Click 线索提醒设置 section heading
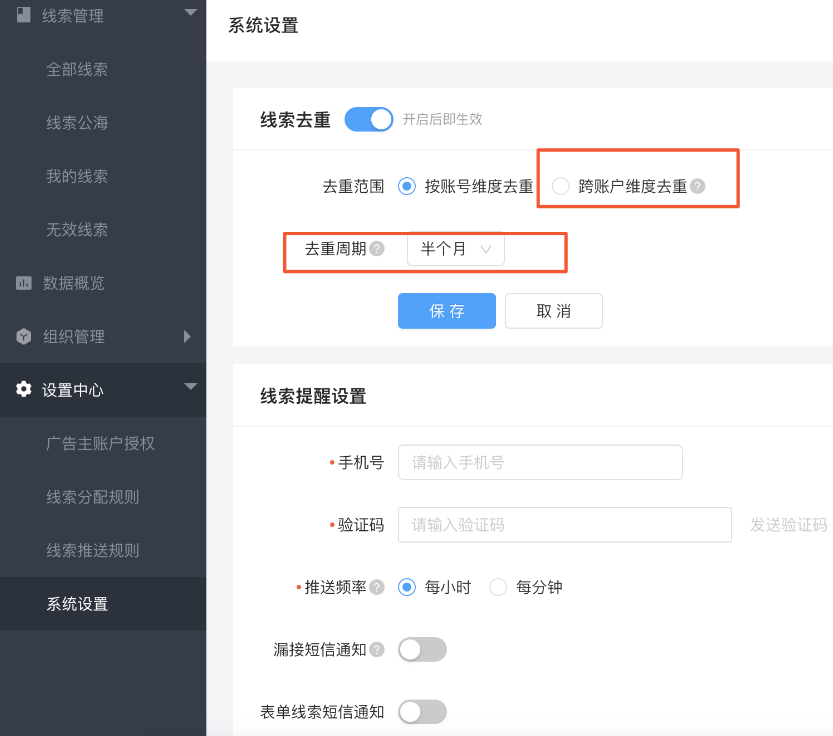 (x=313, y=396)
